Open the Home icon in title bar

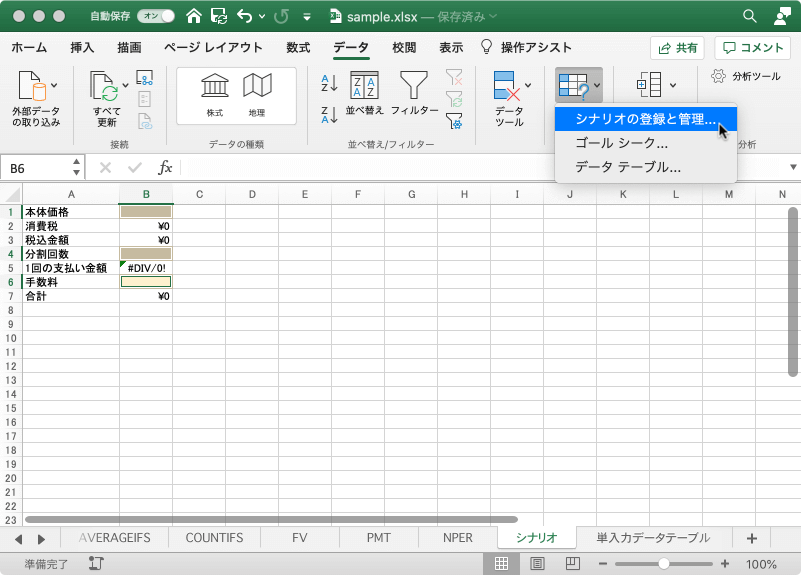click(x=194, y=16)
